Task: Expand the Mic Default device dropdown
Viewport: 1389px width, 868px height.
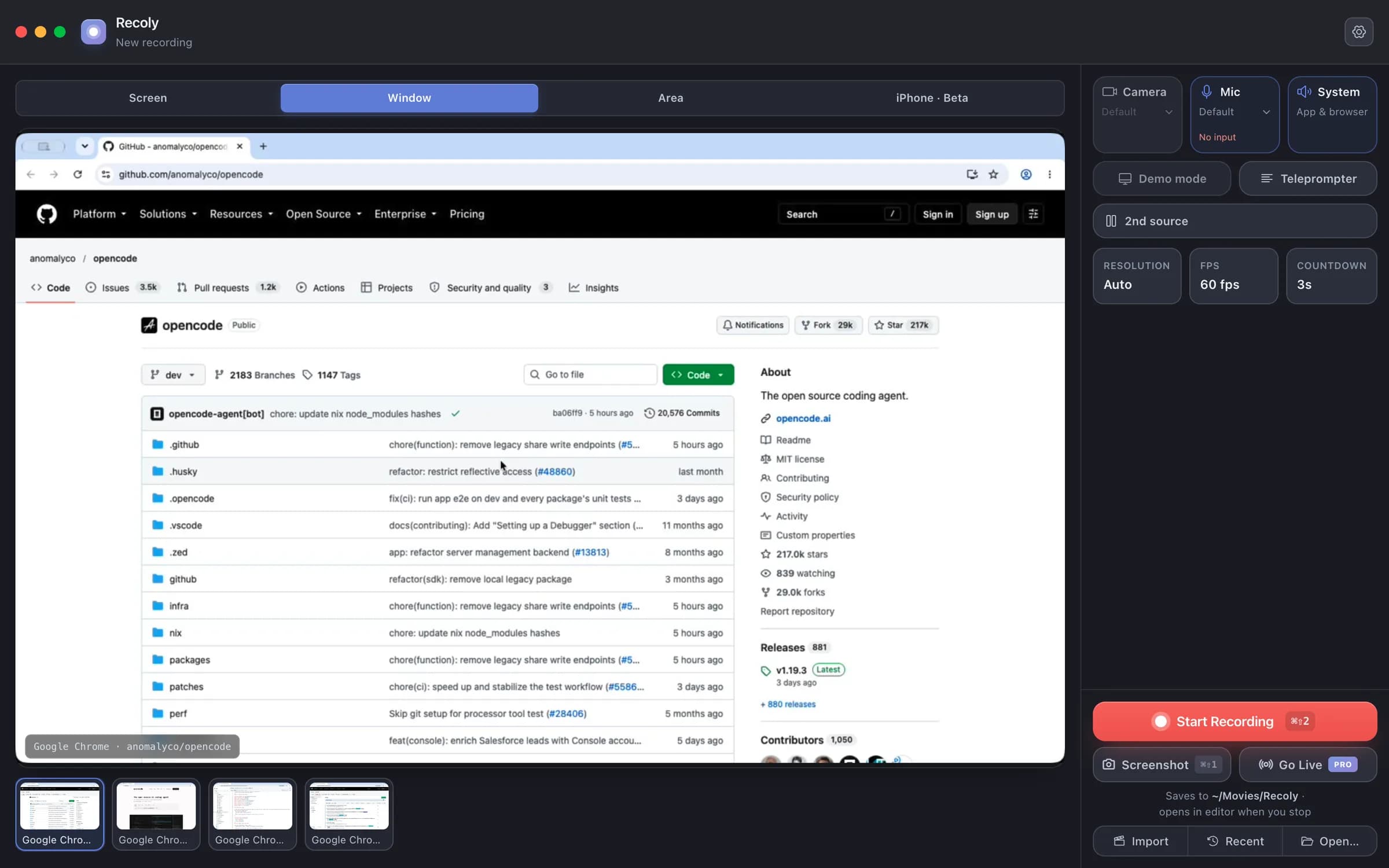Action: point(1234,112)
